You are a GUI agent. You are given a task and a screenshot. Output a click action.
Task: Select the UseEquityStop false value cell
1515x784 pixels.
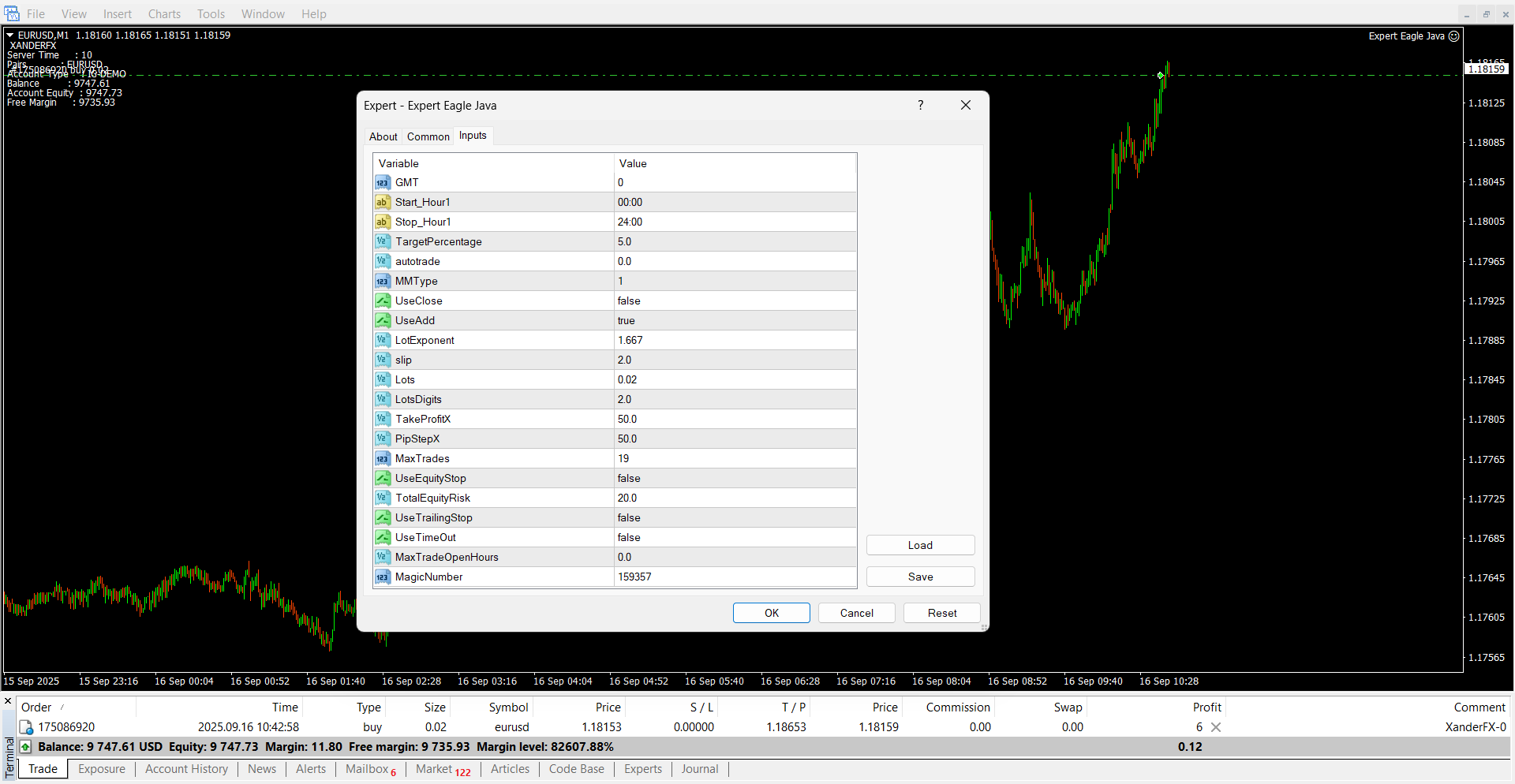pos(734,479)
